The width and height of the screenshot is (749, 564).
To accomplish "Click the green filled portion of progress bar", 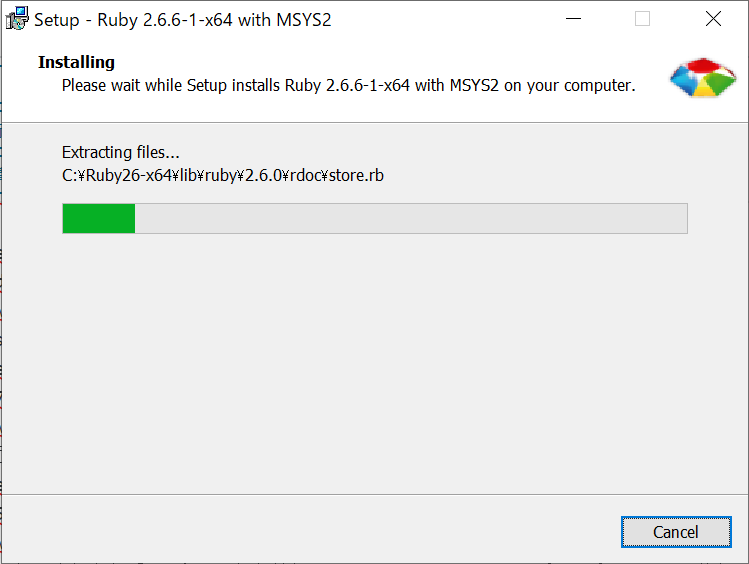I will pos(99,219).
